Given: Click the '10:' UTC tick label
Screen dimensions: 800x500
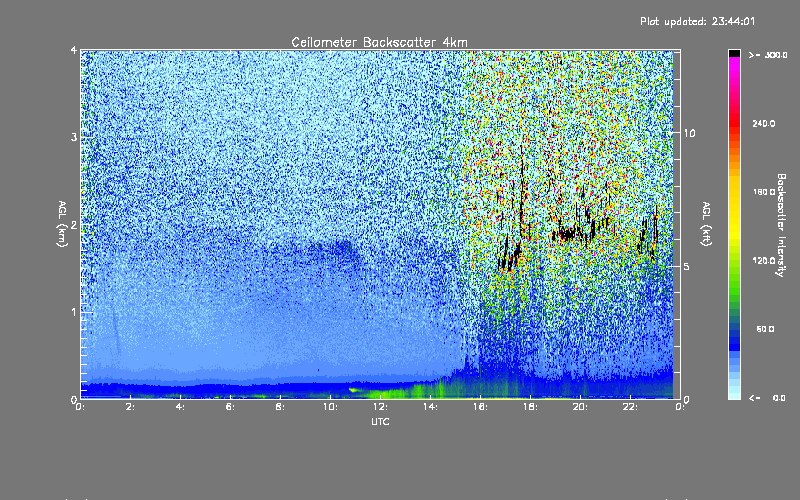Looking at the screenshot, I should [330, 407].
